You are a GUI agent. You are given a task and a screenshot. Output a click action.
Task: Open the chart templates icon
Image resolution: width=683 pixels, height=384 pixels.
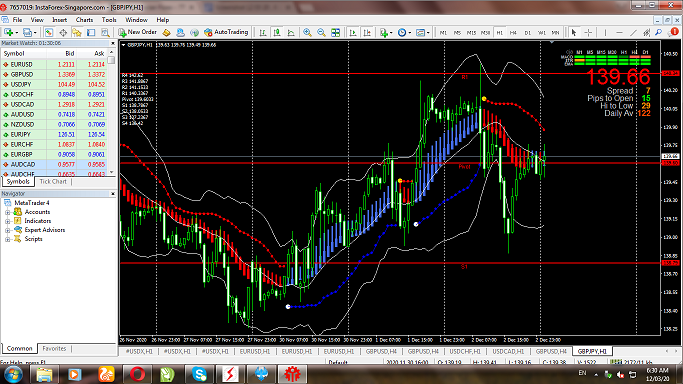pos(420,33)
